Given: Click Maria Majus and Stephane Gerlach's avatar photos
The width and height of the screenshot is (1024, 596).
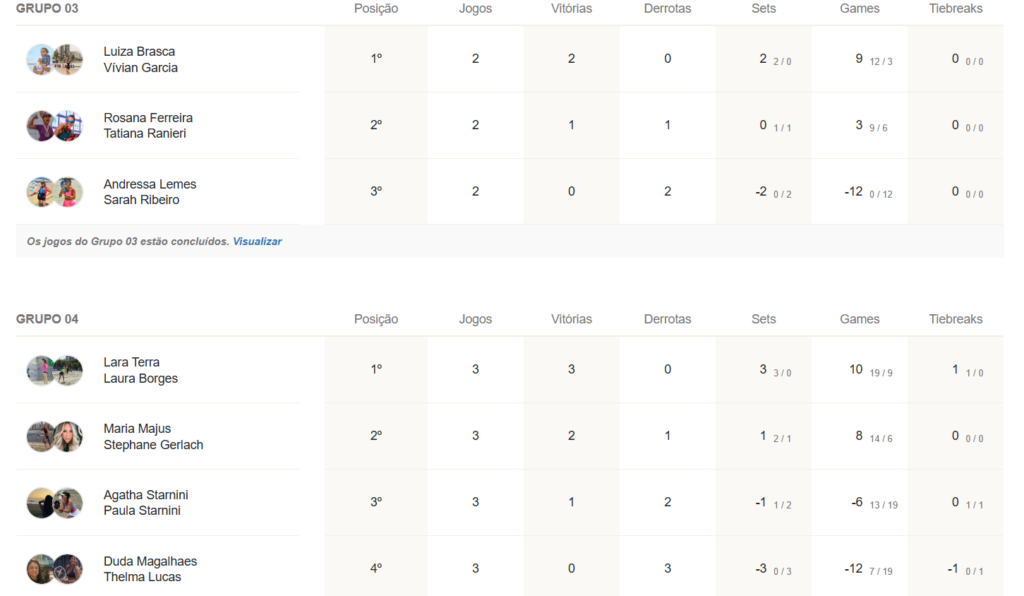Looking at the screenshot, I should [54, 437].
